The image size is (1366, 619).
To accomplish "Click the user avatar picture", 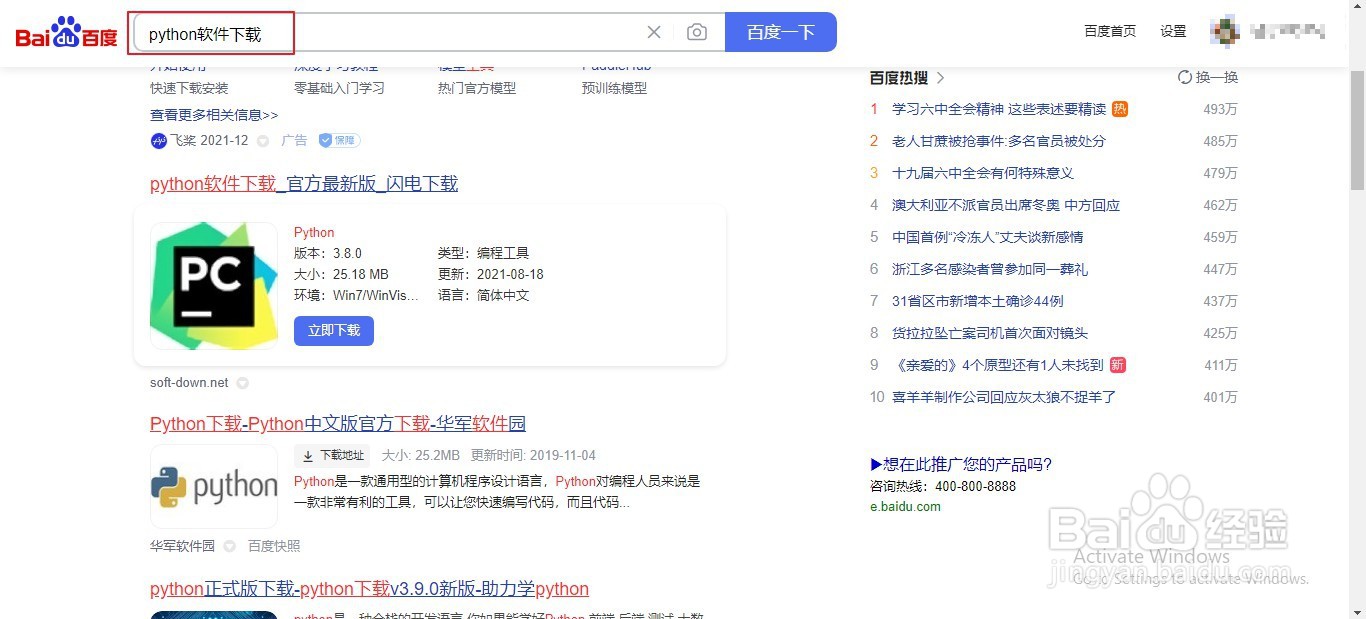I will tap(1225, 31).
